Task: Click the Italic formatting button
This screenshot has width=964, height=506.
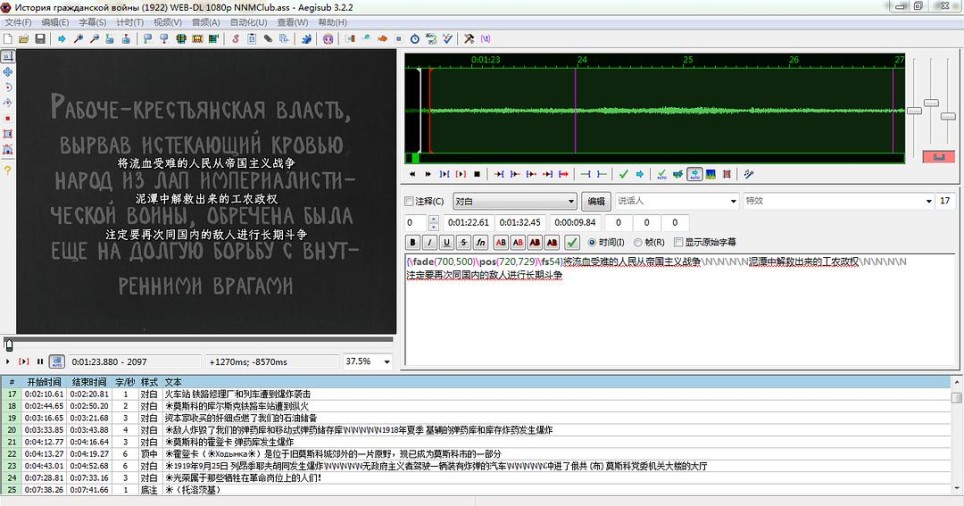Action: (x=429, y=242)
